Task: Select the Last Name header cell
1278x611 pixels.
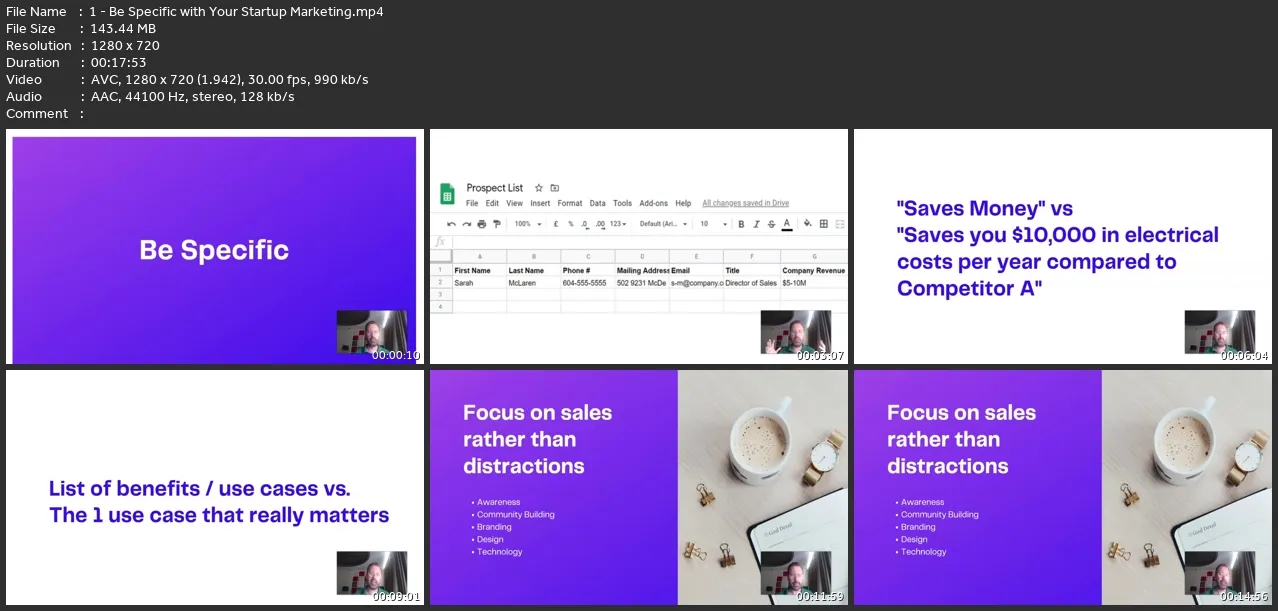Action: (x=534, y=270)
